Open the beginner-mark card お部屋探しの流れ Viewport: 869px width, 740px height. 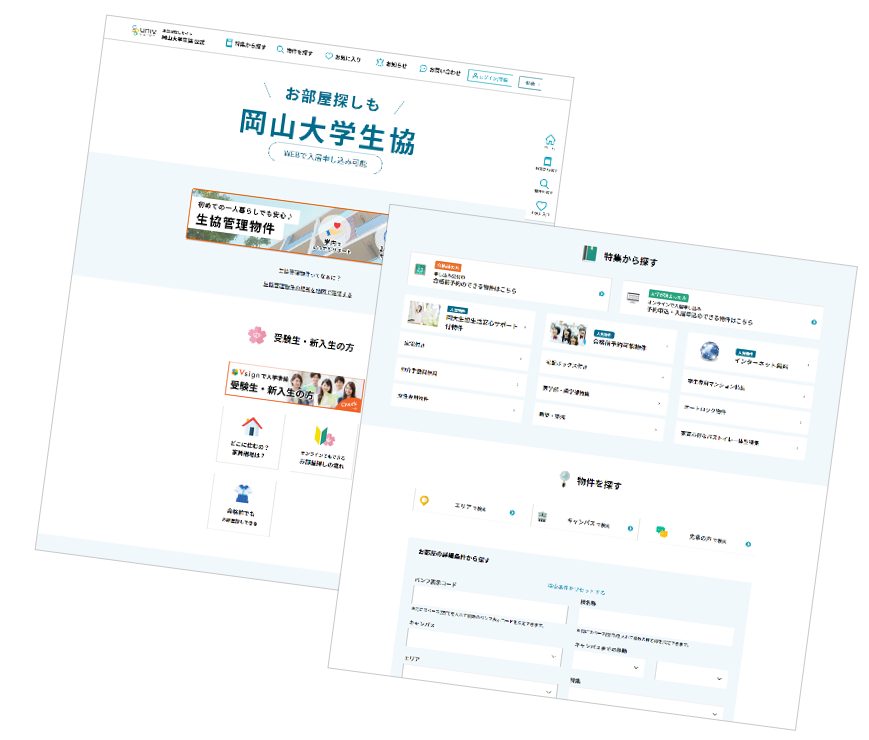click(323, 448)
